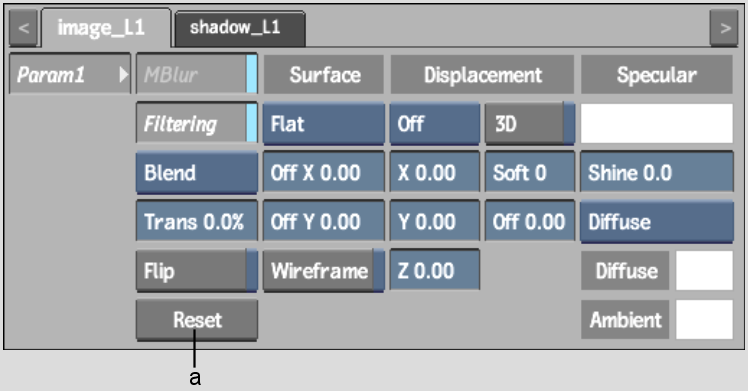Toggle the MBlur button
This screenshot has height=391, width=748.
click(197, 74)
